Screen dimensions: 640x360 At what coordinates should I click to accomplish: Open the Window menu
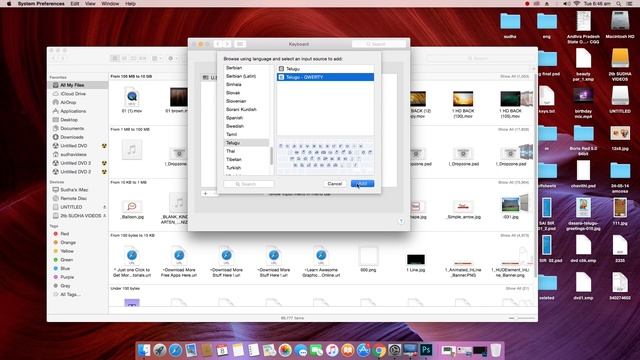pos(110,4)
